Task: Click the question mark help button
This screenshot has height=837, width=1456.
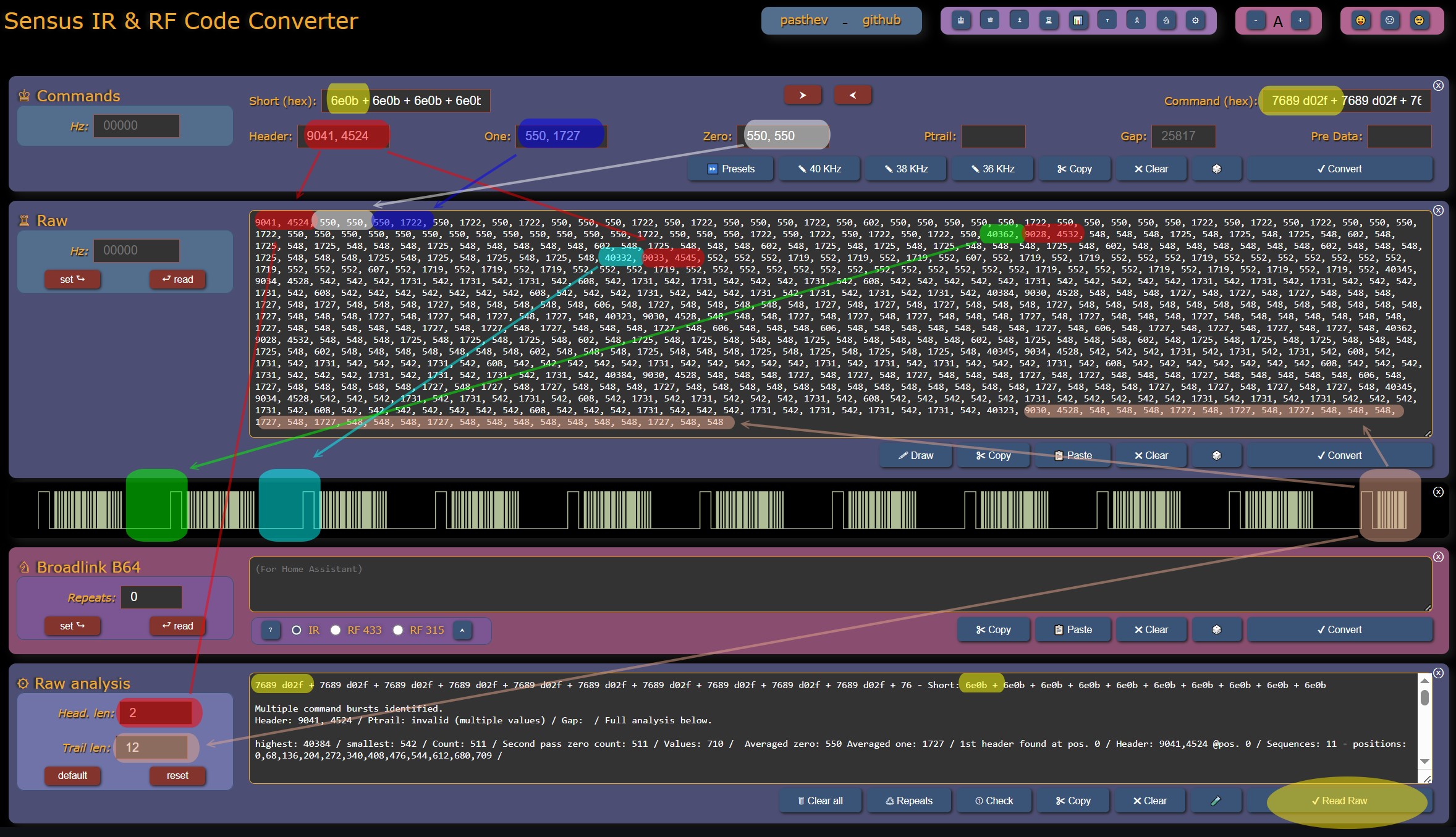Action: point(271,630)
